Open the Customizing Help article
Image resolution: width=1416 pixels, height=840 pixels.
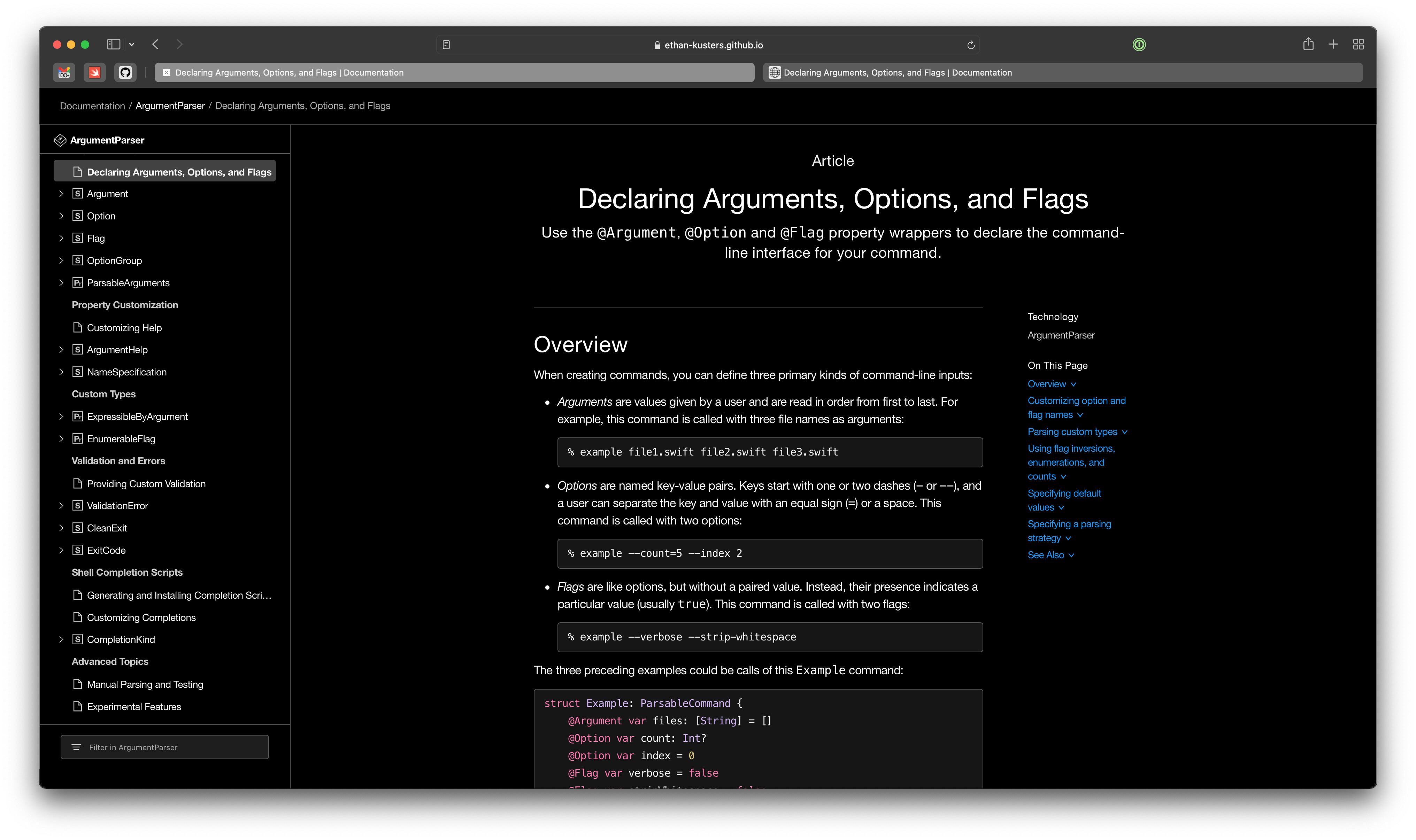click(x=124, y=328)
